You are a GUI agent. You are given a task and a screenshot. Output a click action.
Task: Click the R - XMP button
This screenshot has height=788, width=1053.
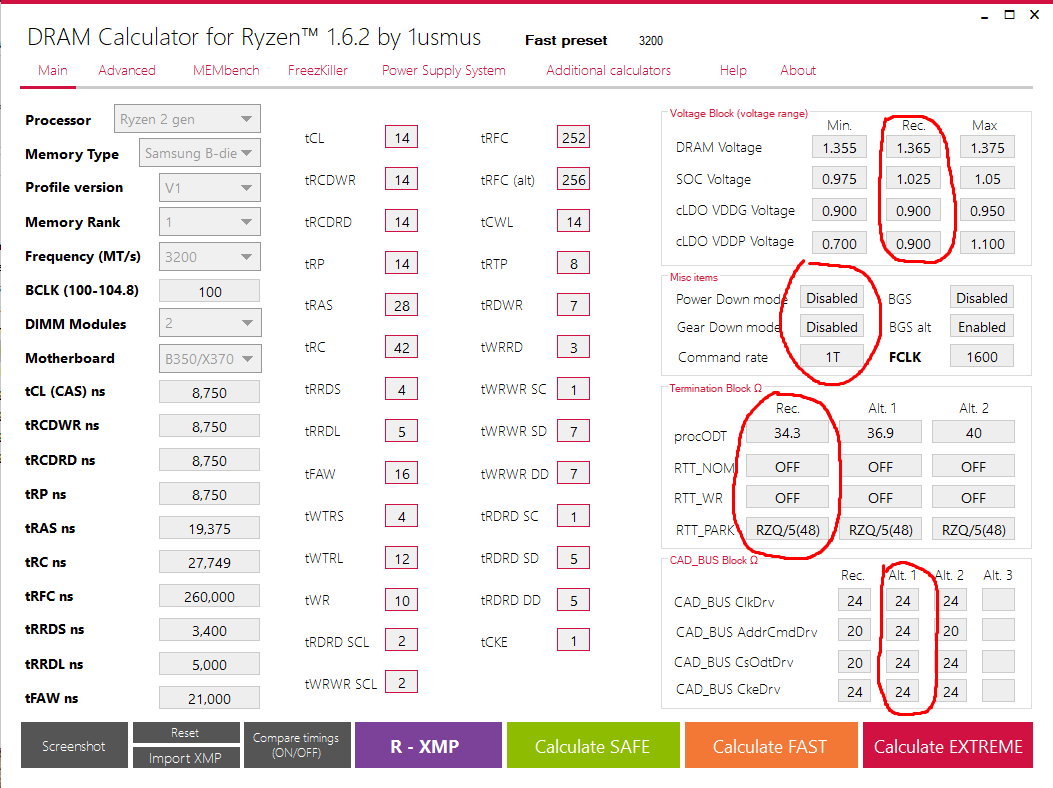tap(428, 746)
